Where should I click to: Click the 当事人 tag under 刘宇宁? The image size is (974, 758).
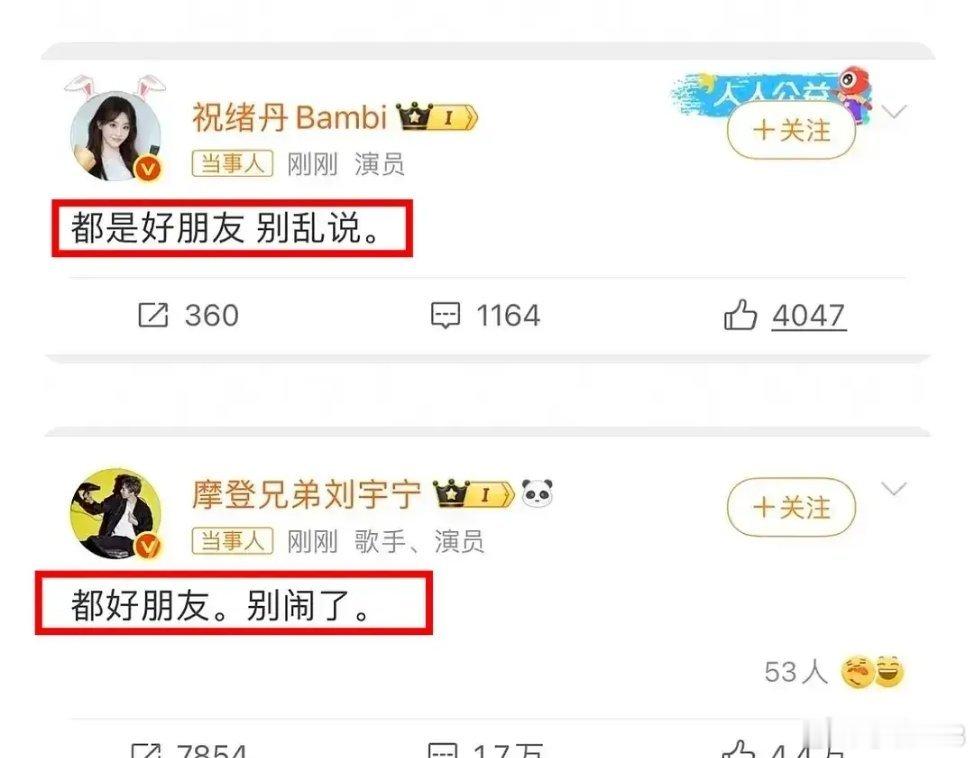click(x=232, y=541)
